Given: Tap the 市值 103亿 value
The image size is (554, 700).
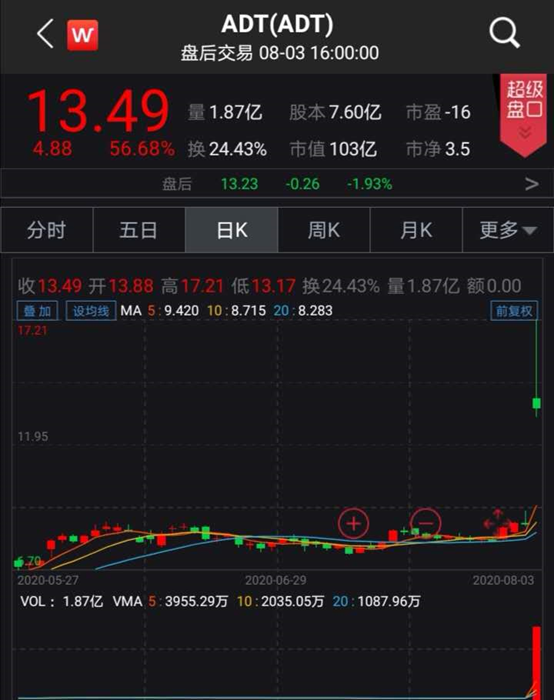Looking at the screenshot, I should click(333, 149).
